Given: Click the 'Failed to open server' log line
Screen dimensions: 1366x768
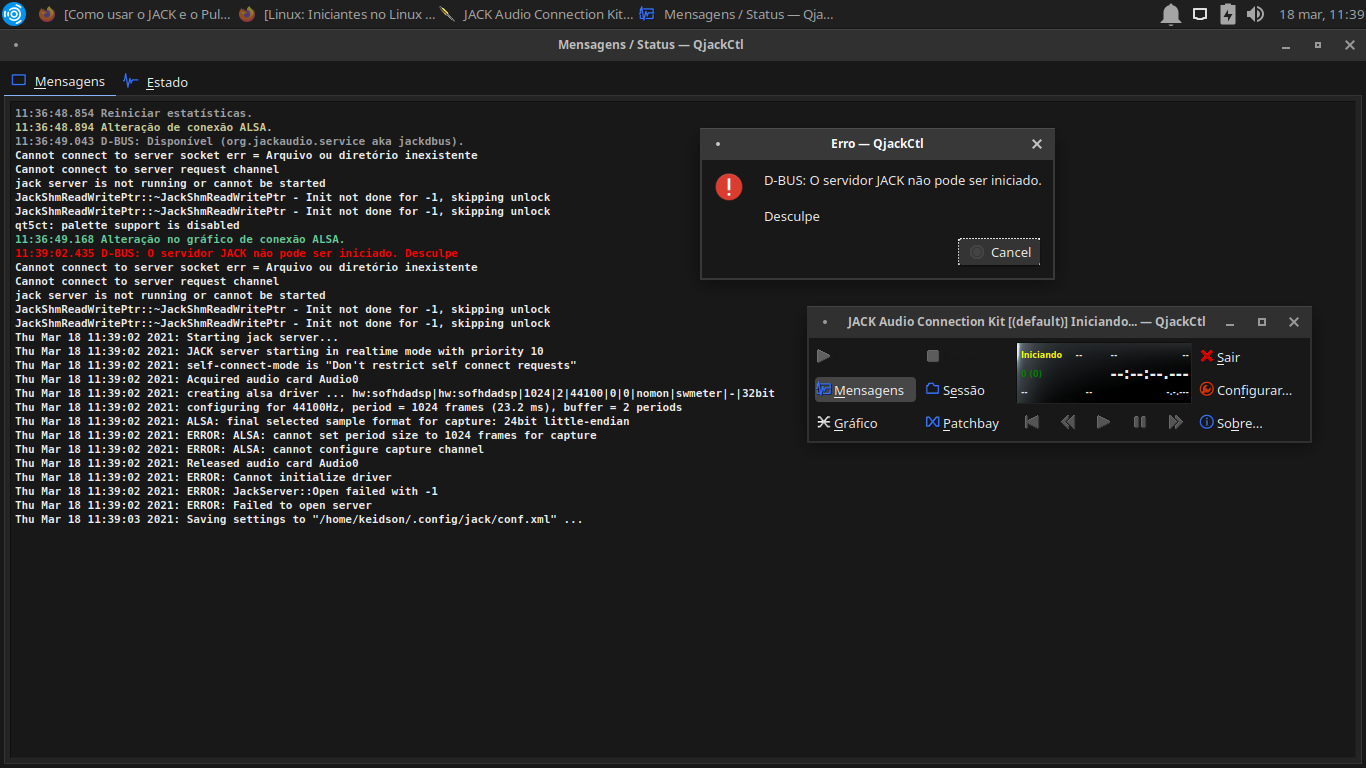Looking at the screenshot, I should 194,505.
